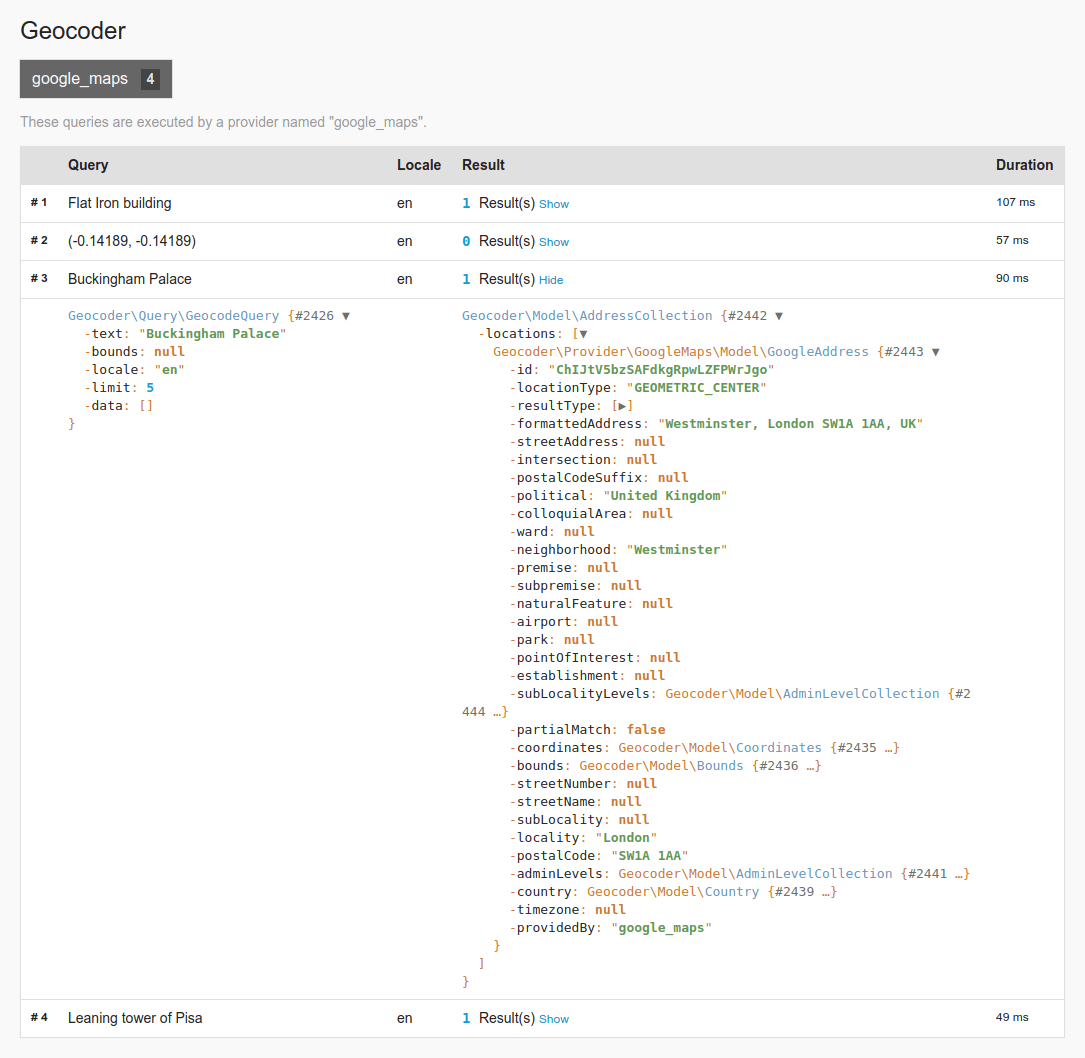This screenshot has height=1058, width=1085.
Task: Click the query count badge 4
Action: click(x=150, y=79)
